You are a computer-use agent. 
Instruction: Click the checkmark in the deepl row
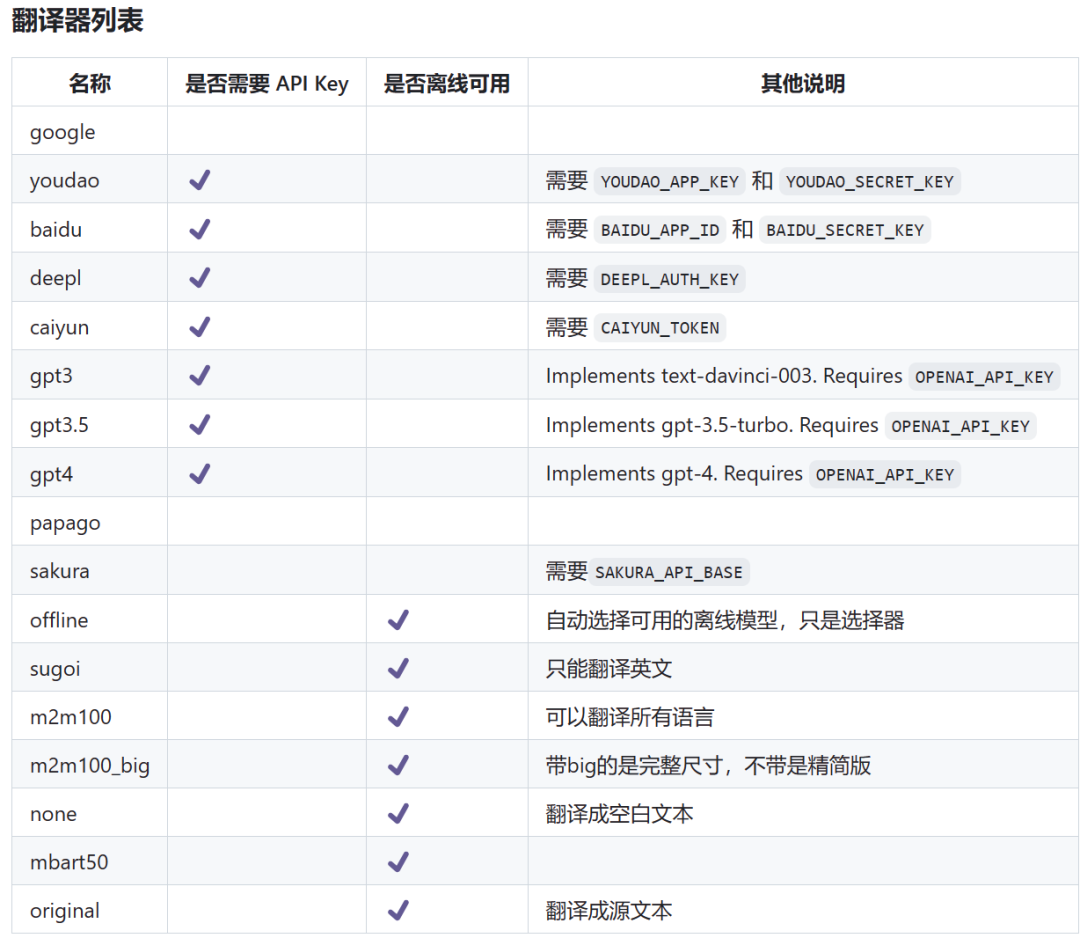pos(200,278)
